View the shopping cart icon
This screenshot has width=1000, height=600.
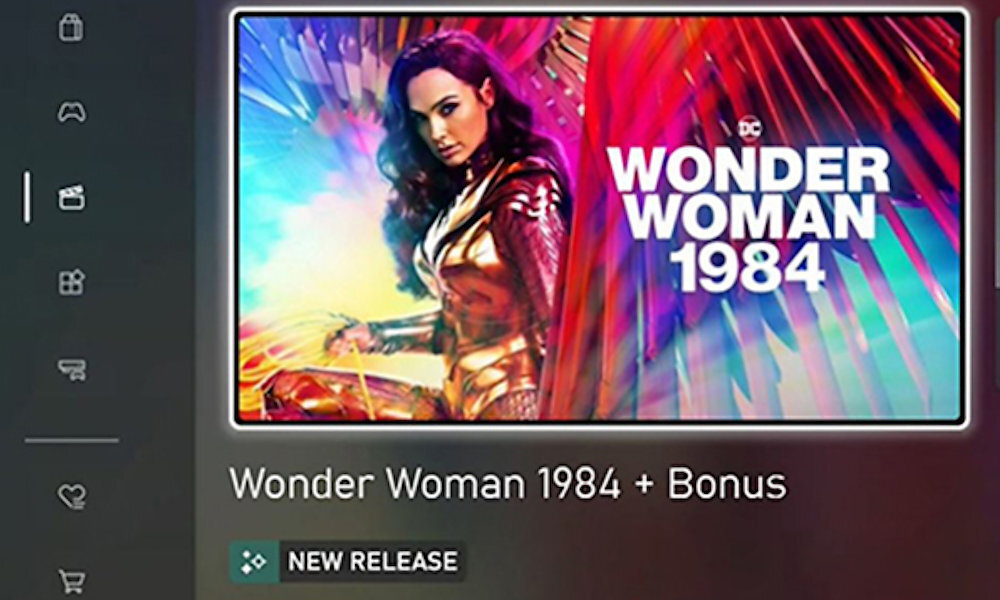pyautogui.click(x=71, y=581)
